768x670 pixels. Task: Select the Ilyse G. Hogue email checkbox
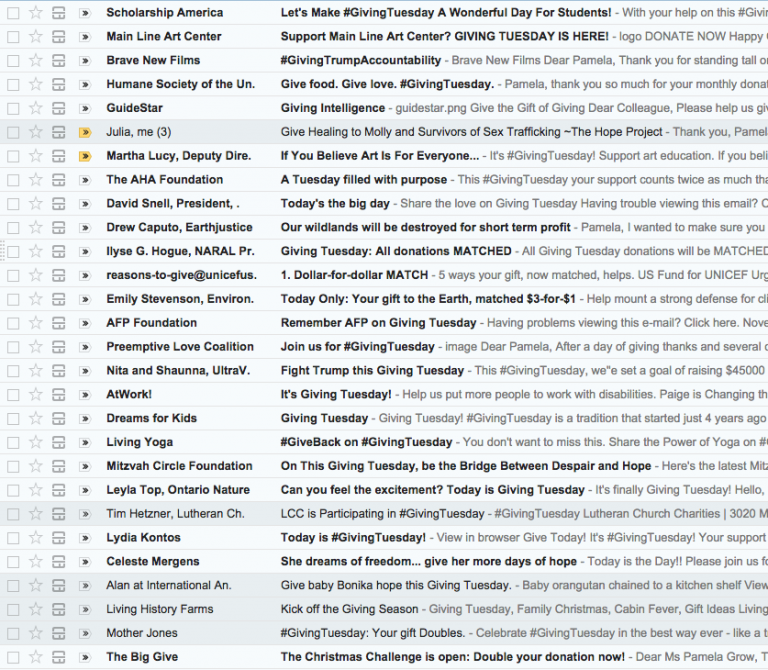[x=13, y=252]
